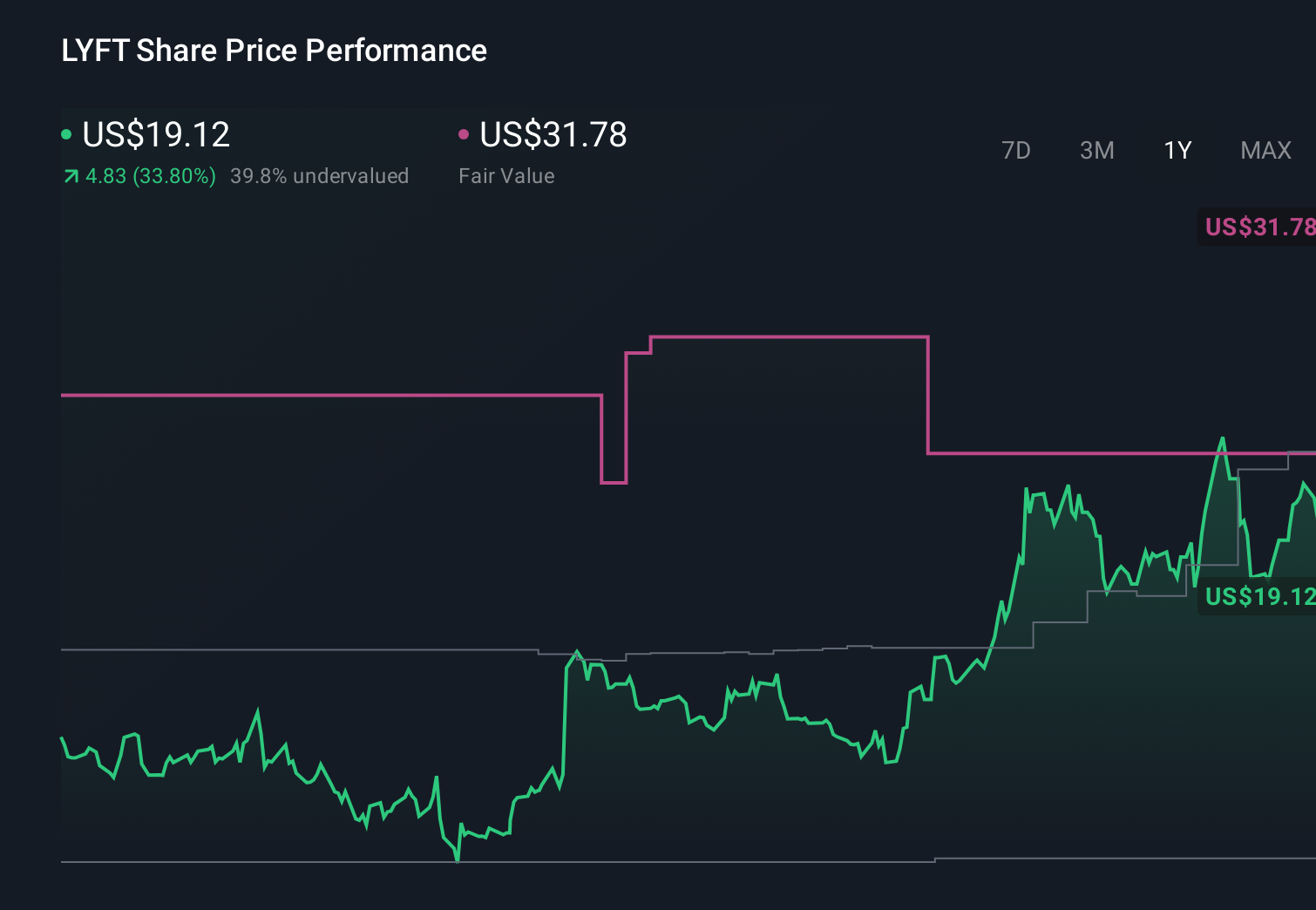Click the pink Fair Value step line
Screen dimensions: 1316x910
pos(784,336)
